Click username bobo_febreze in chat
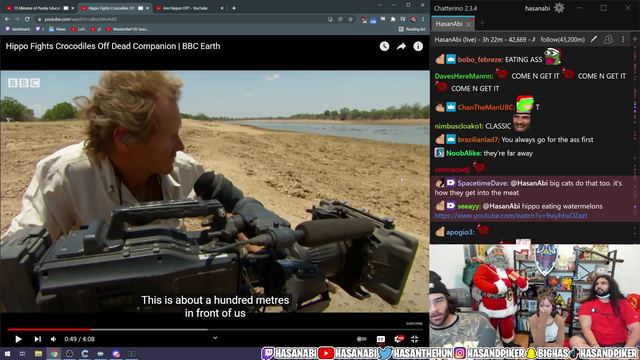The image size is (640, 360). click(479, 60)
